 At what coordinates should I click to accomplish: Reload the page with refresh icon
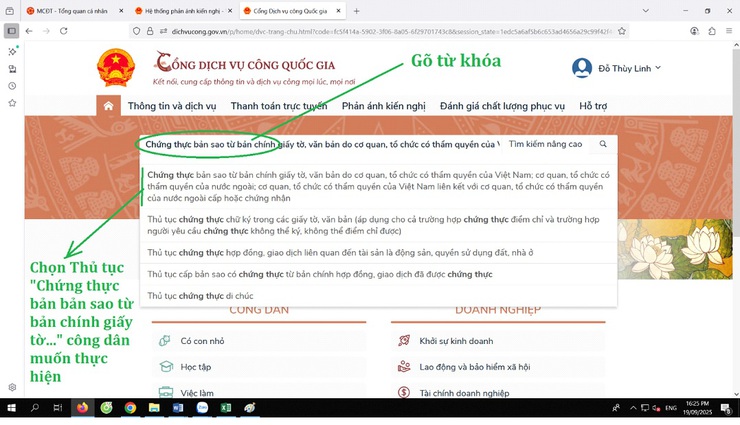(x=64, y=31)
